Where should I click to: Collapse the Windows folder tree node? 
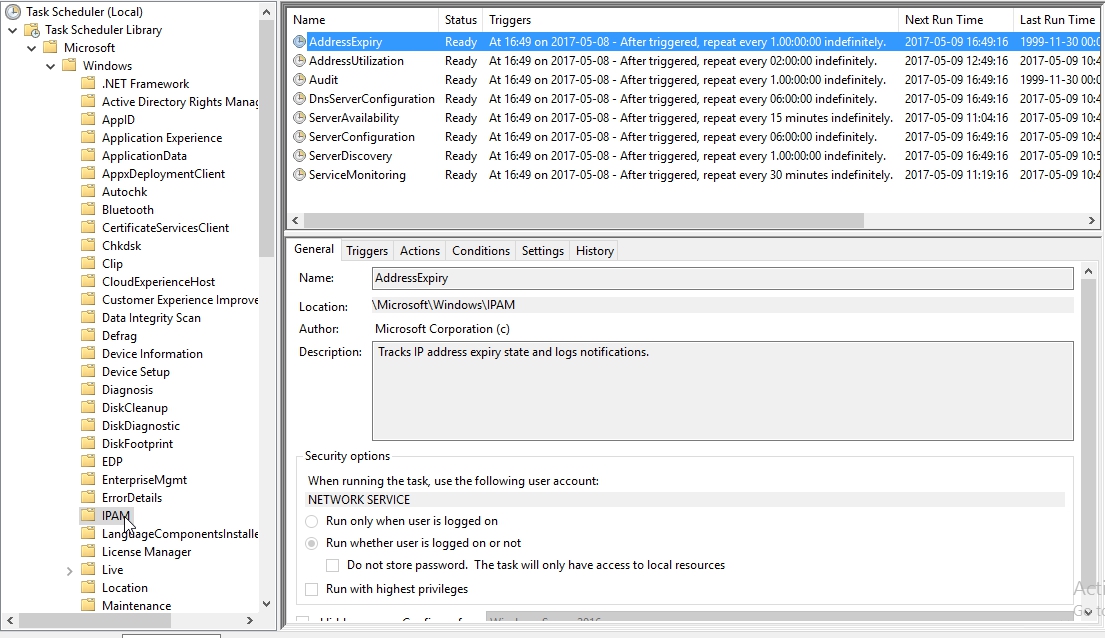[x=49, y=66]
